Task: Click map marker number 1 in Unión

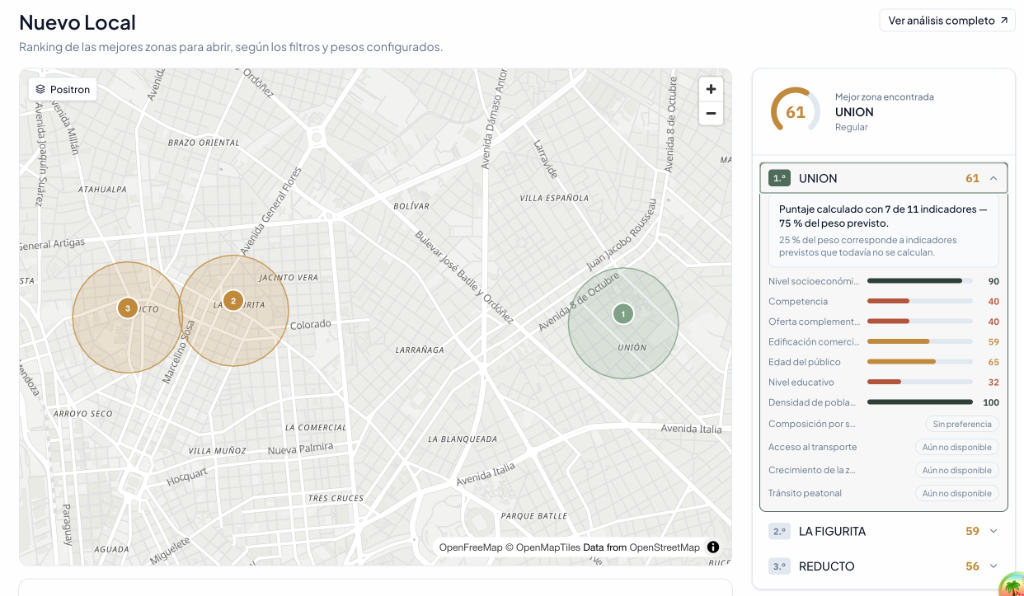Action: coord(623,314)
